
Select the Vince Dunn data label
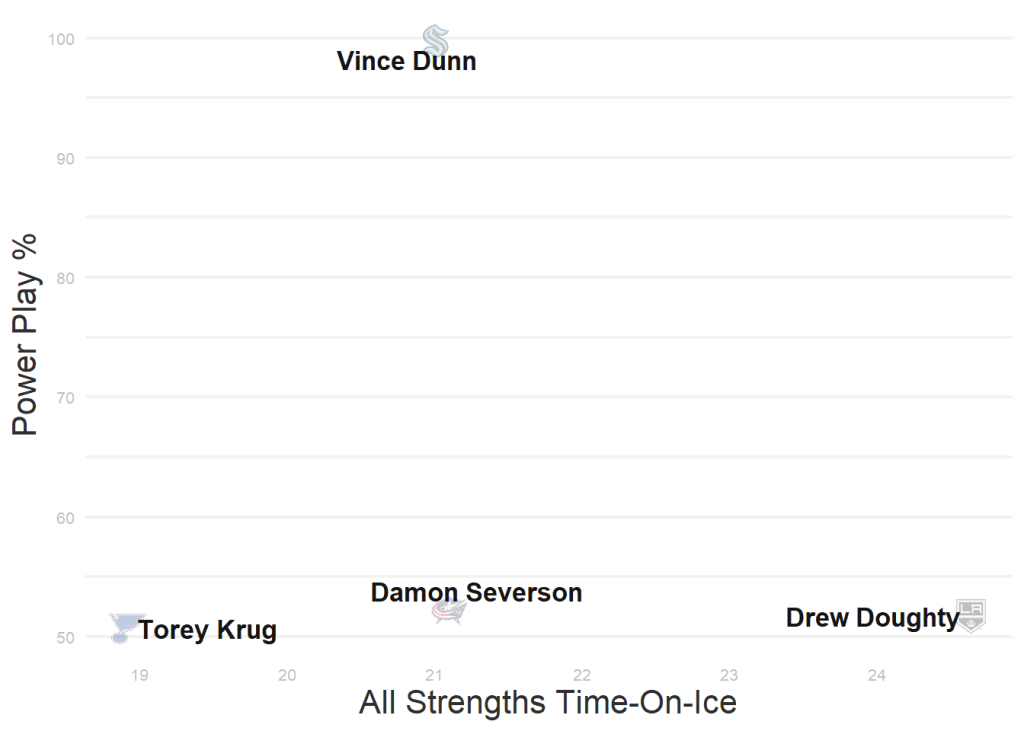coord(406,62)
